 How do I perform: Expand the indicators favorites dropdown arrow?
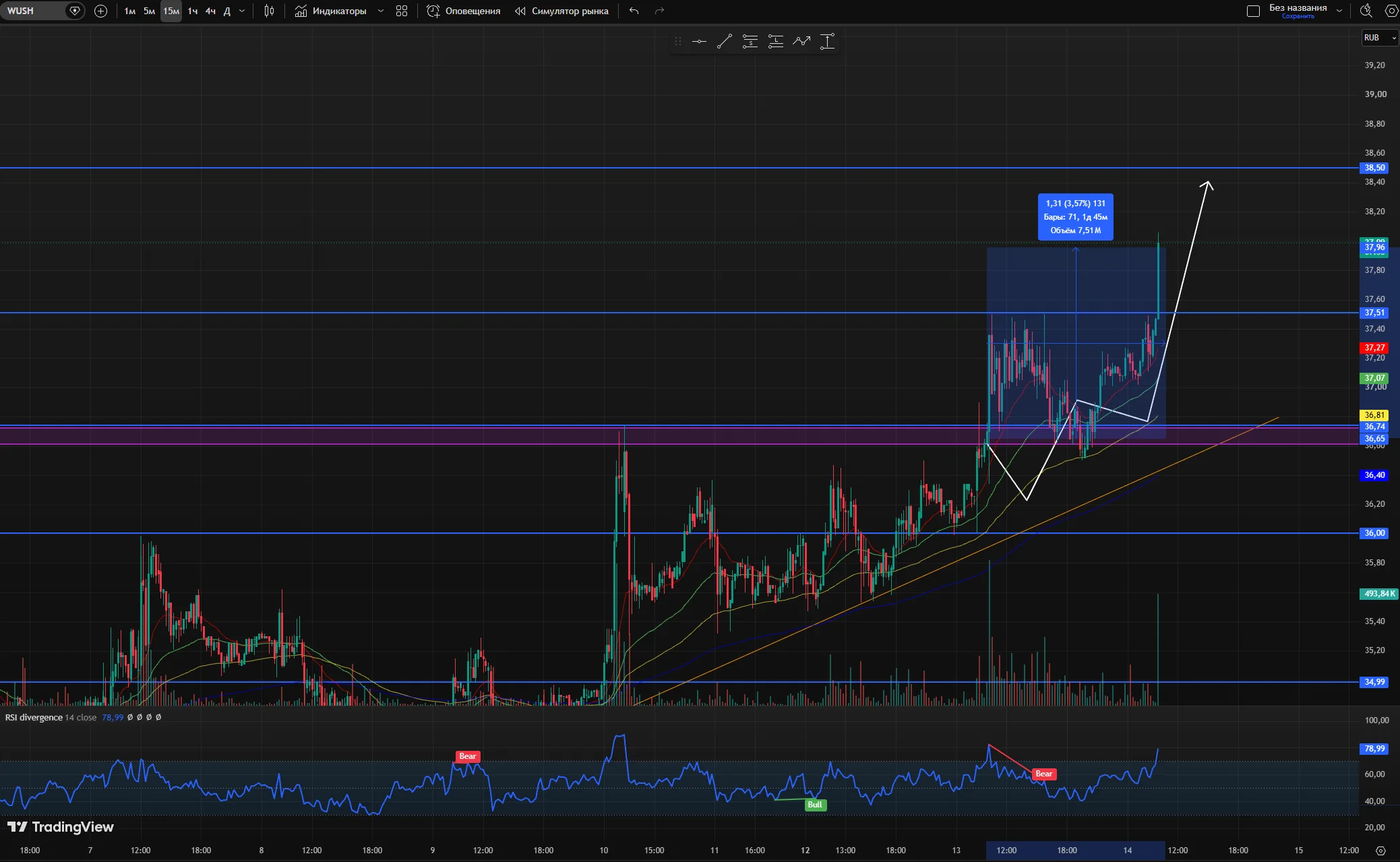coord(381,11)
